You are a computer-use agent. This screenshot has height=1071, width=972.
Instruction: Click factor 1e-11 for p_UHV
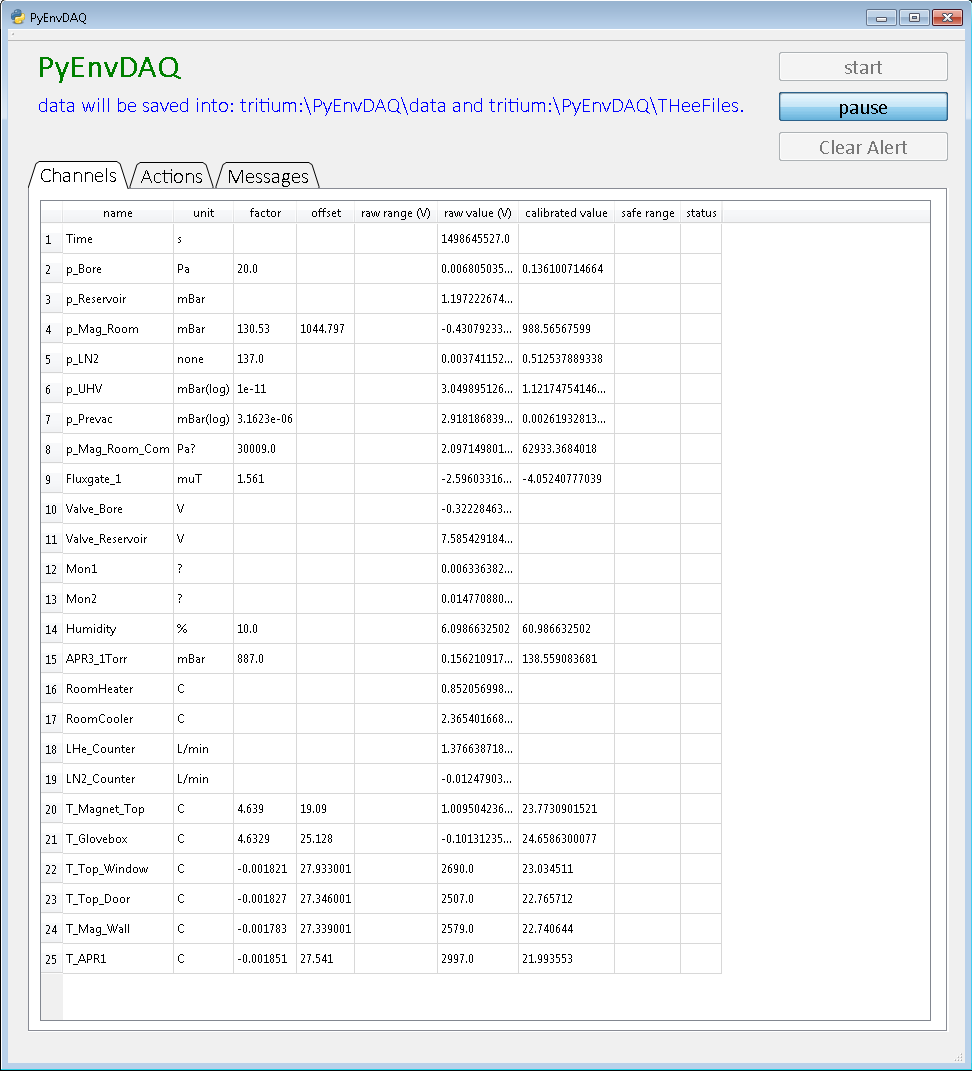tap(265, 389)
